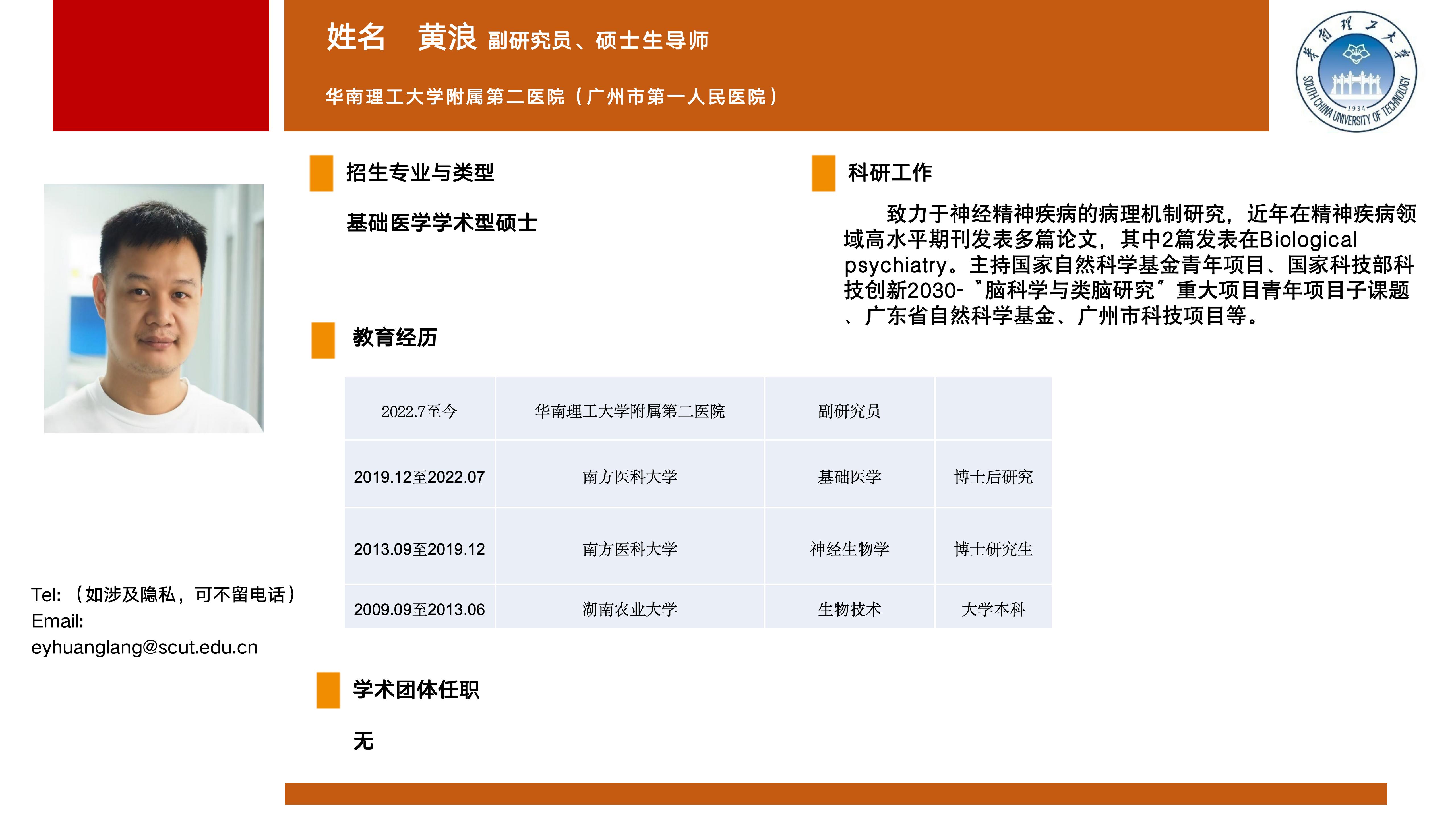
Task: Click the orange marker beside 科研工作
Action: click(x=823, y=173)
